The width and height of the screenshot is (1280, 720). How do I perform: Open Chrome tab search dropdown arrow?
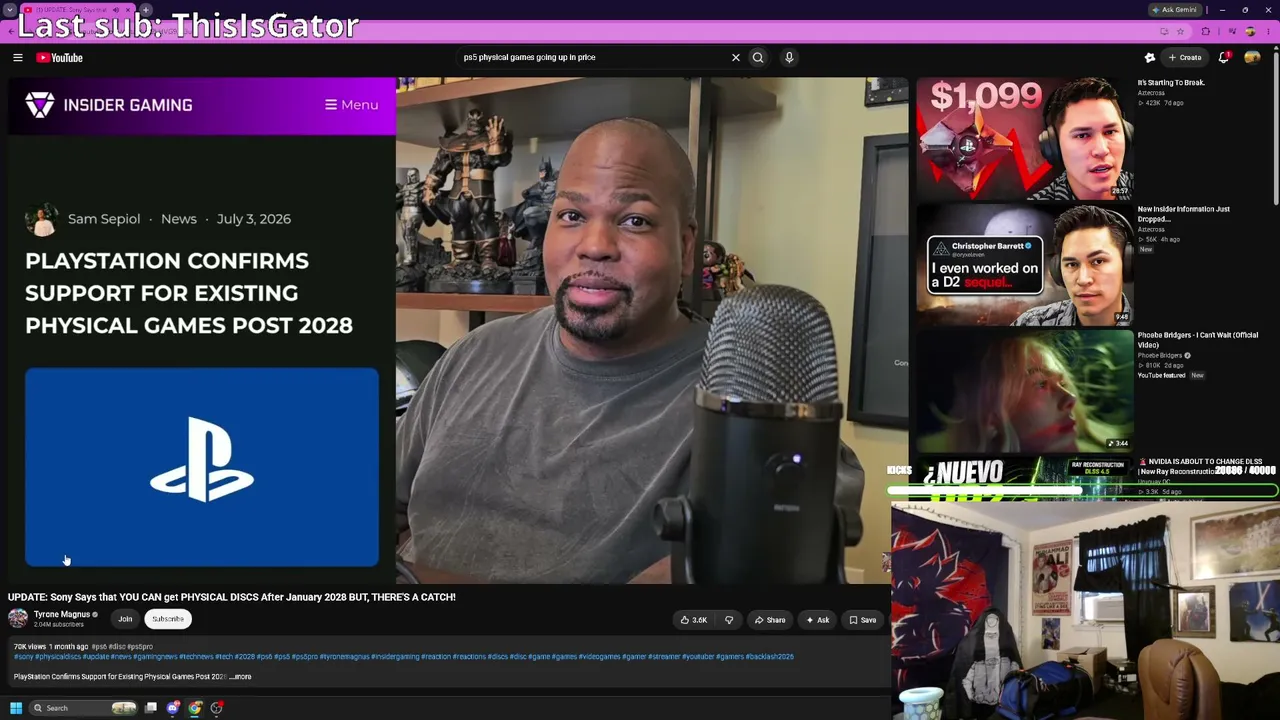(10, 10)
